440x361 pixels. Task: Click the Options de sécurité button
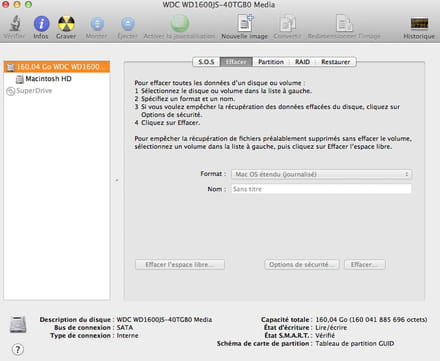302,264
